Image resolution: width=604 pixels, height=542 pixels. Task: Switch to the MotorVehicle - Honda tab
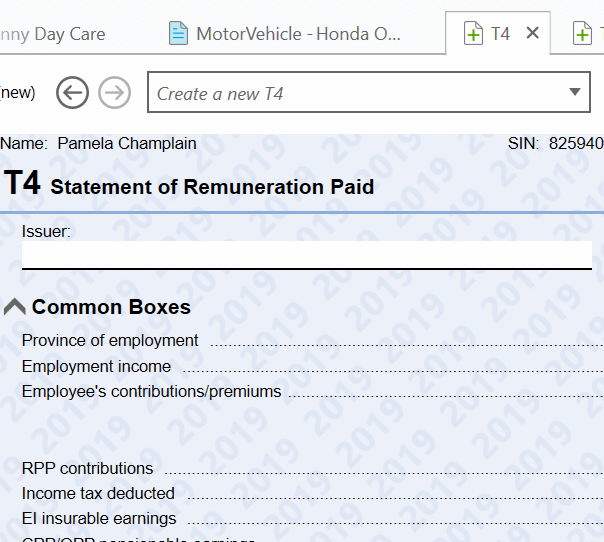(285, 34)
